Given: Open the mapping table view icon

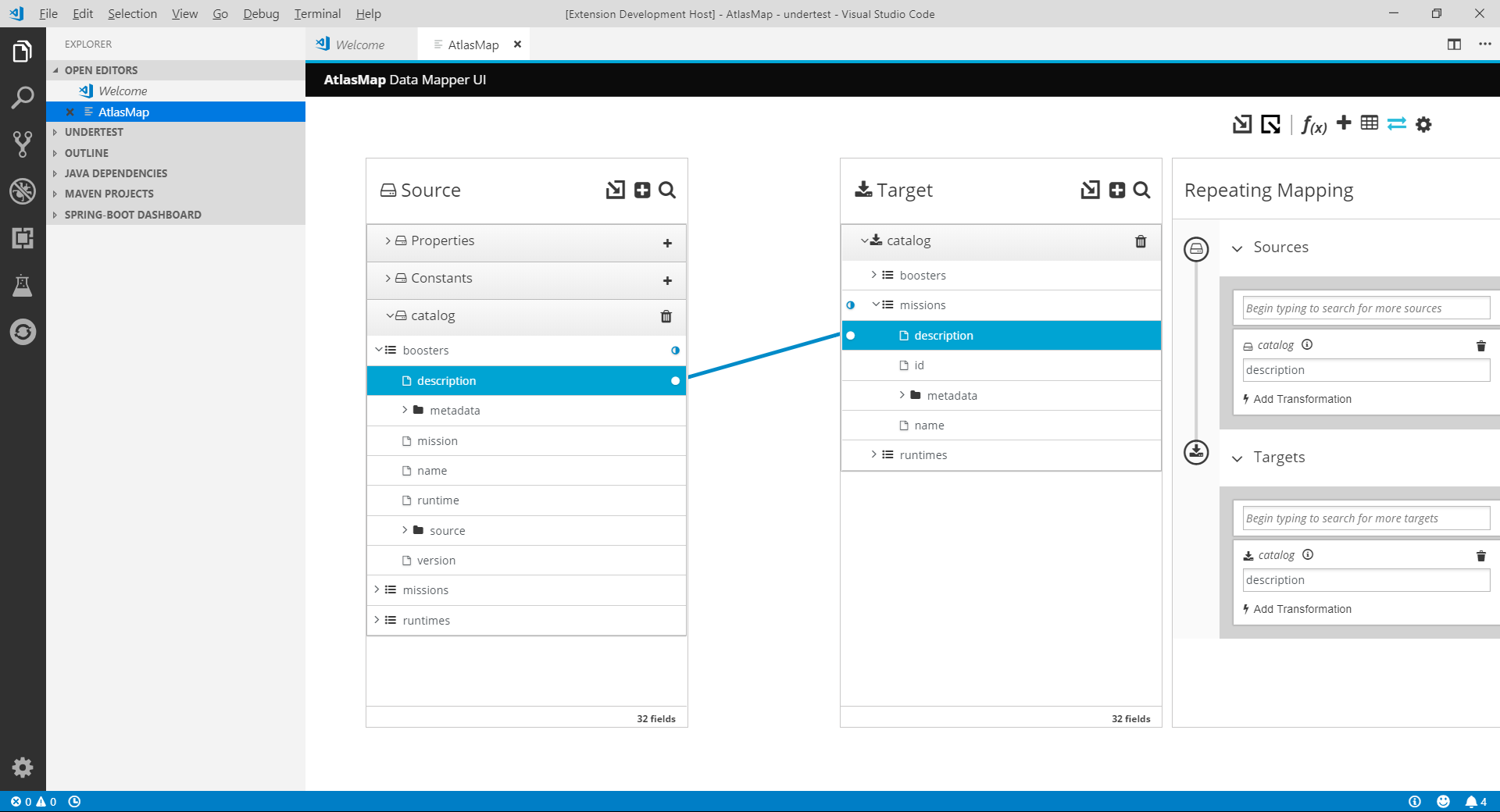Looking at the screenshot, I should (1370, 124).
